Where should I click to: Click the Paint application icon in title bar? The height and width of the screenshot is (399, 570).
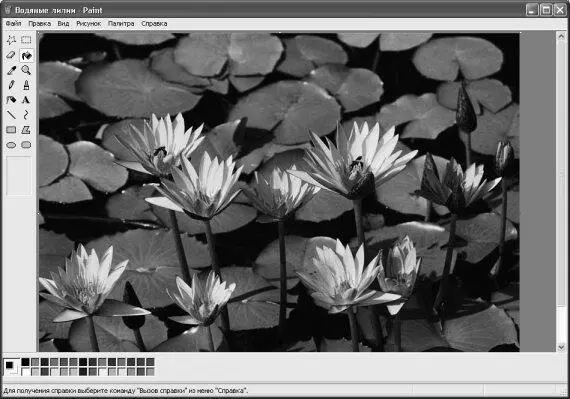click(8, 10)
